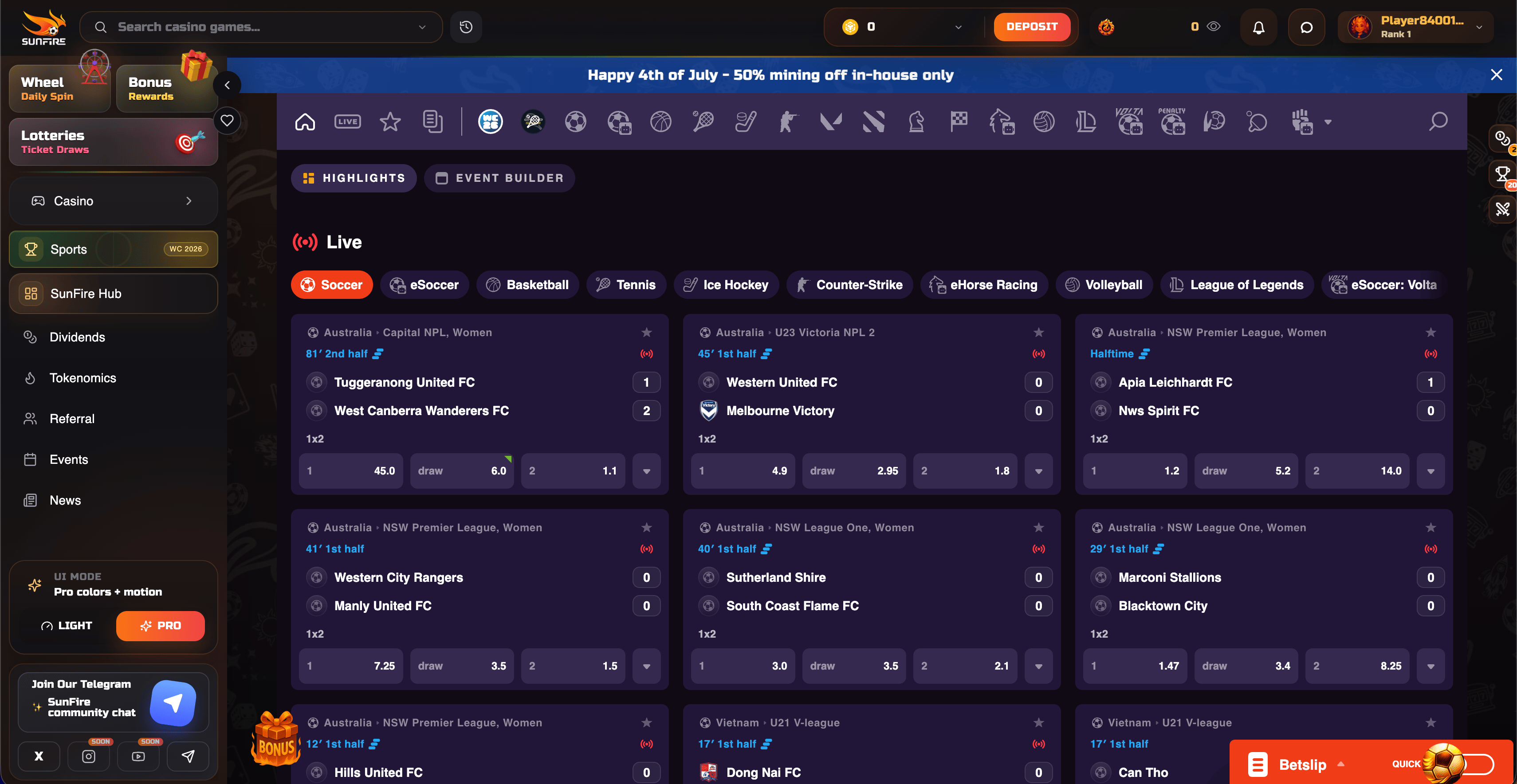Click the trophy icon on right edge
The width and height of the screenshot is (1517, 784).
(x=1502, y=174)
